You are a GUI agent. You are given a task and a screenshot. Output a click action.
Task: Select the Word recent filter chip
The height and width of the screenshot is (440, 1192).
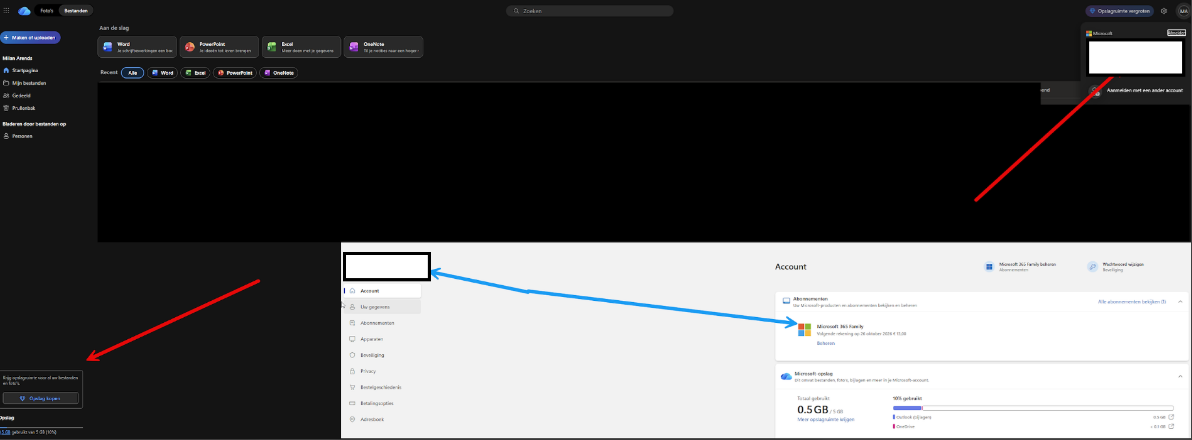163,73
